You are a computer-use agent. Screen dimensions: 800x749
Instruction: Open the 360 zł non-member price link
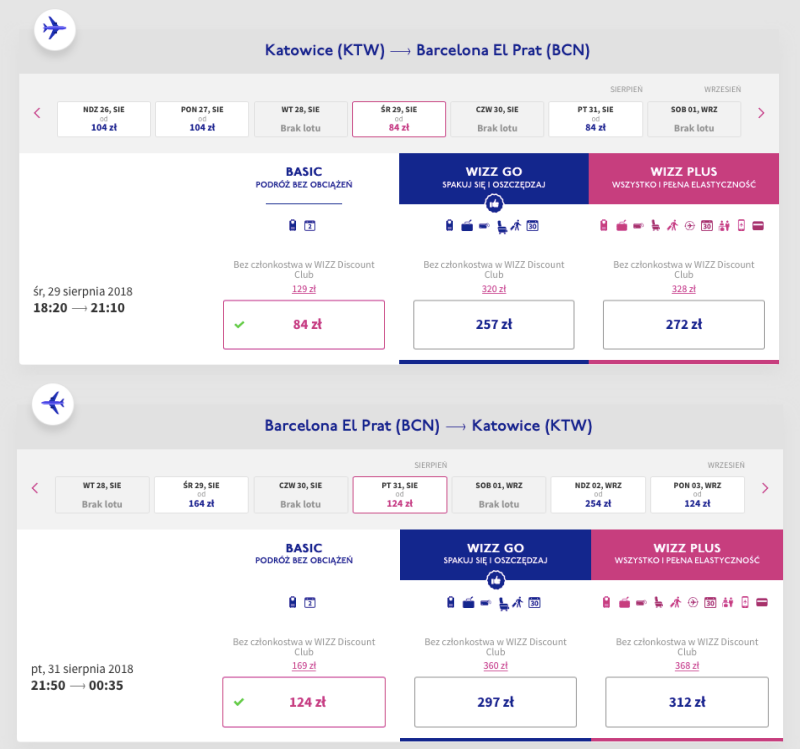click(x=495, y=666)
